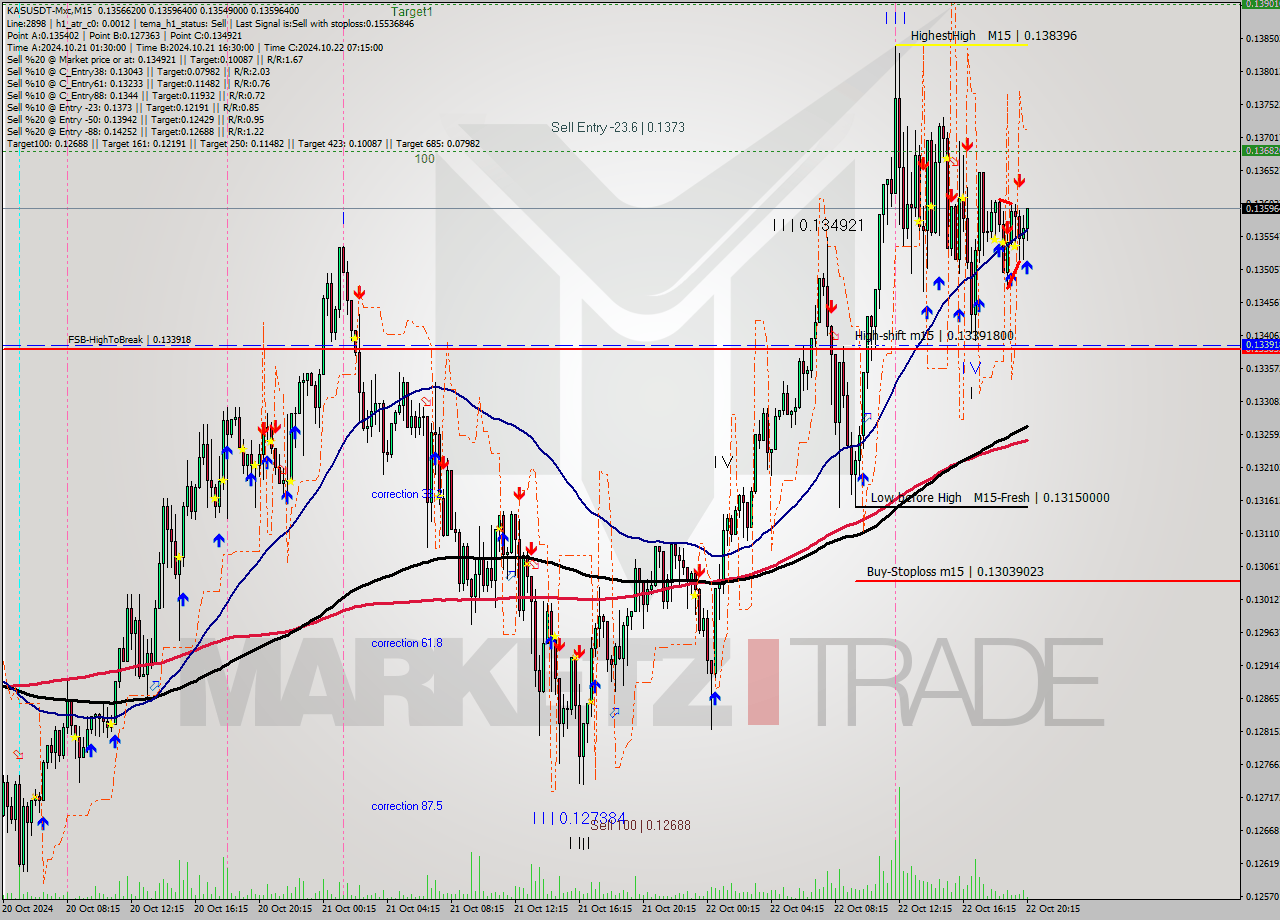Click the 22 Oct 12:15 time label
Image resolution: width=1280 pixels, height=920 pixels.
coord(924,909)
